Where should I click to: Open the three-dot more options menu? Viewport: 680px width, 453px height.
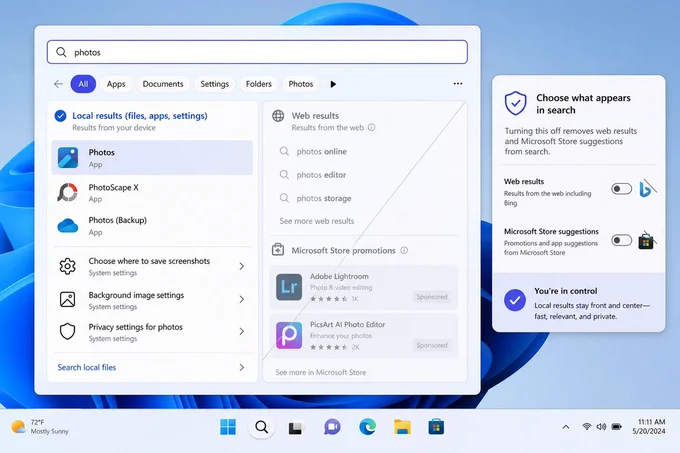[x=458, y=84]
